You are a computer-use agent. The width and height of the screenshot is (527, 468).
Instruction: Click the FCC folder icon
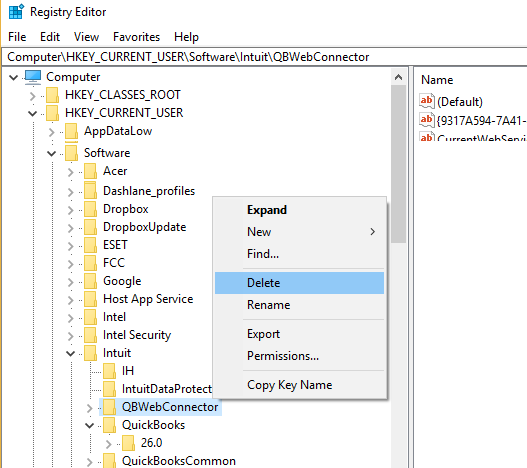click(x=90, y=263)
